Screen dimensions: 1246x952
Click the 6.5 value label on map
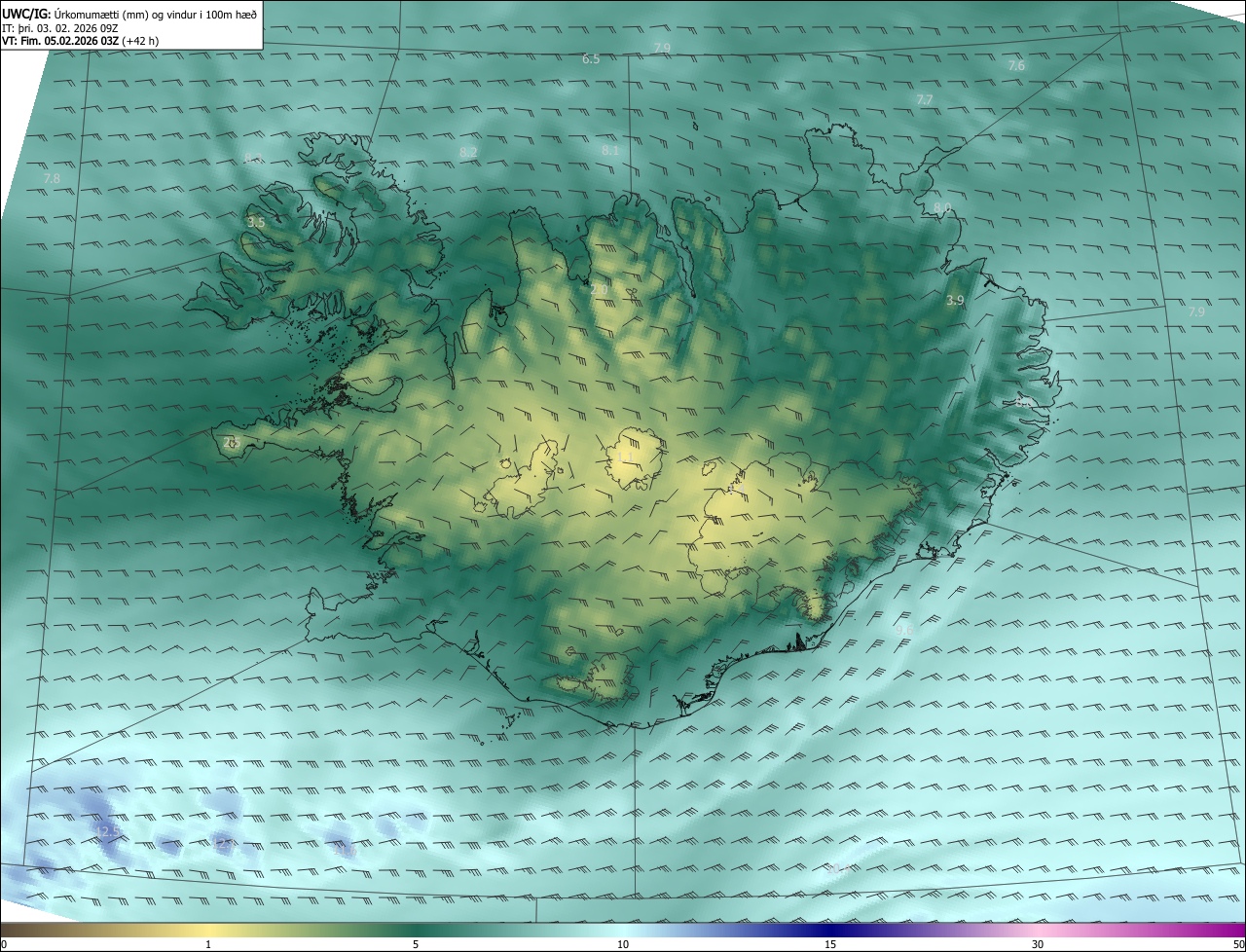(591, 59)
